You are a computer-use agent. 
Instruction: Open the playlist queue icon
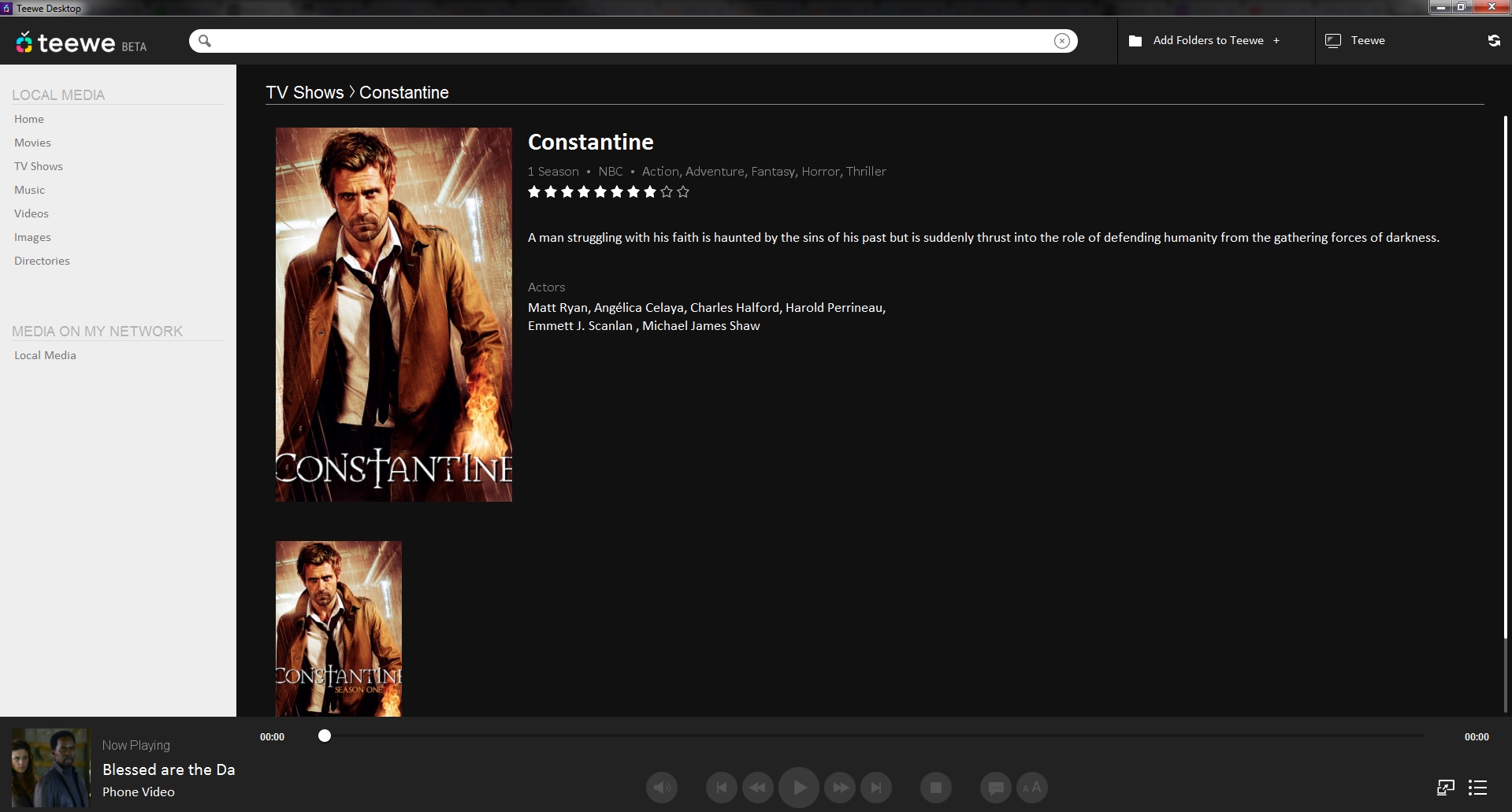1478,788
